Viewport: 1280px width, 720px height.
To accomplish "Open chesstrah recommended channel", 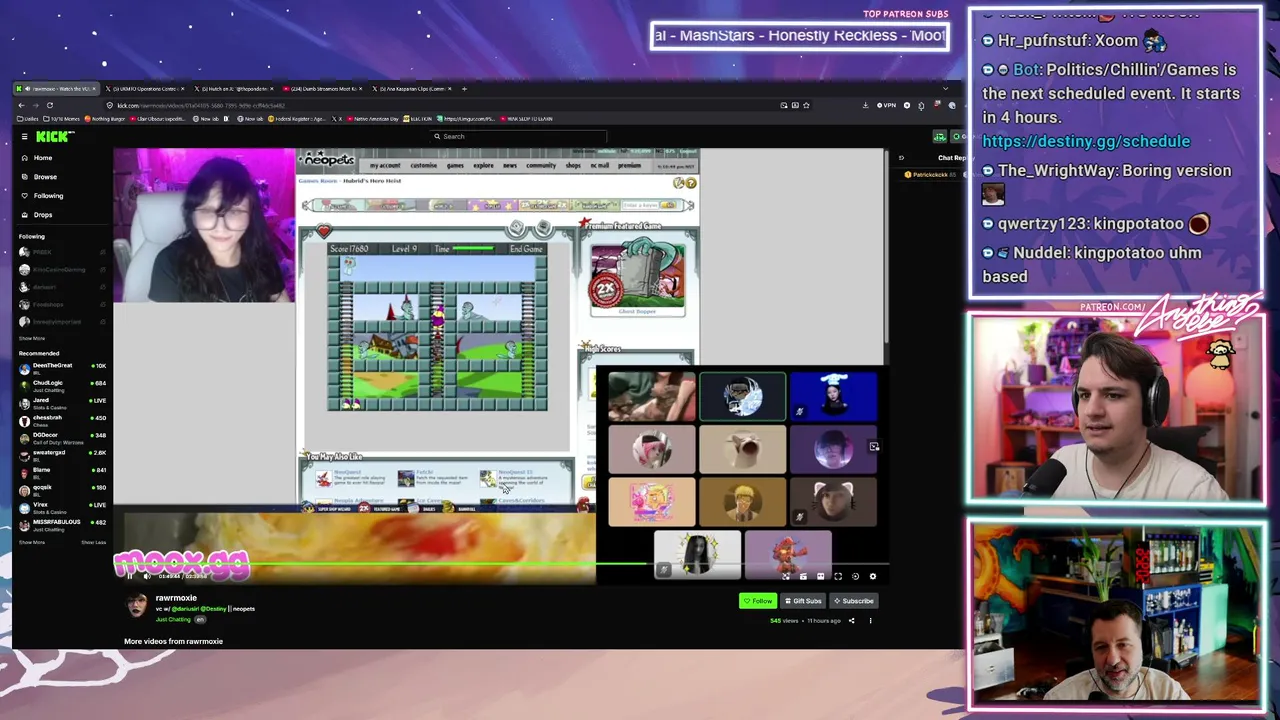I will click(x=62, y=419).
